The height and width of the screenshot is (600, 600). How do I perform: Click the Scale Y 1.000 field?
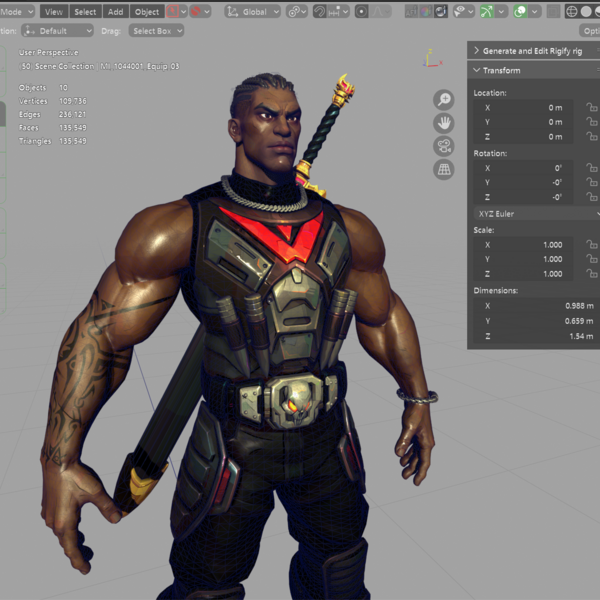pyautogui.click(x=523, y=259)
